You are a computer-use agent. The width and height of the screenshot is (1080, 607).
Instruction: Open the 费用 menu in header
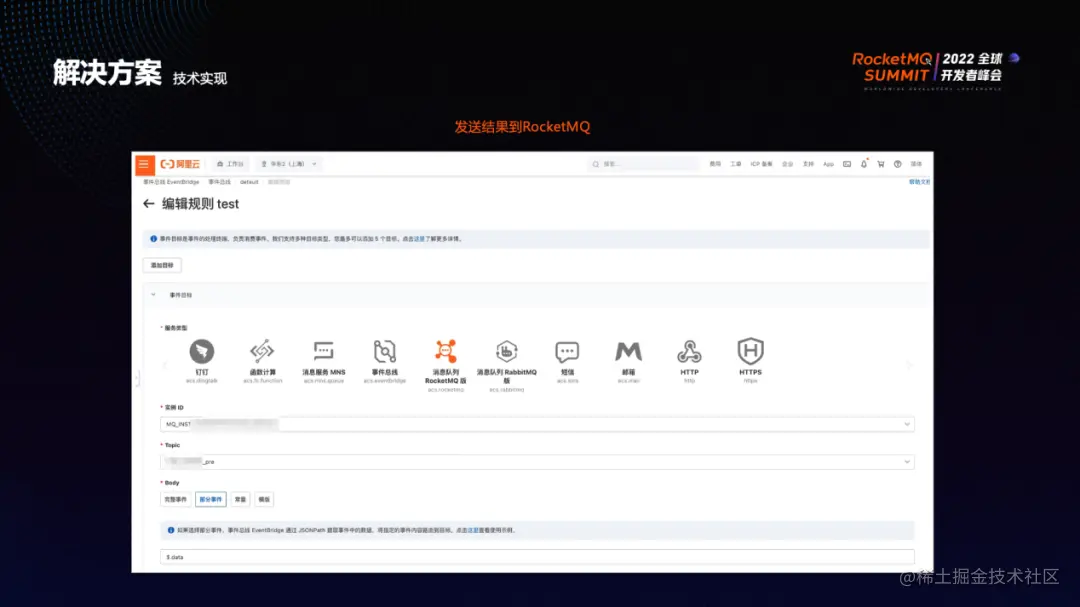716,164
